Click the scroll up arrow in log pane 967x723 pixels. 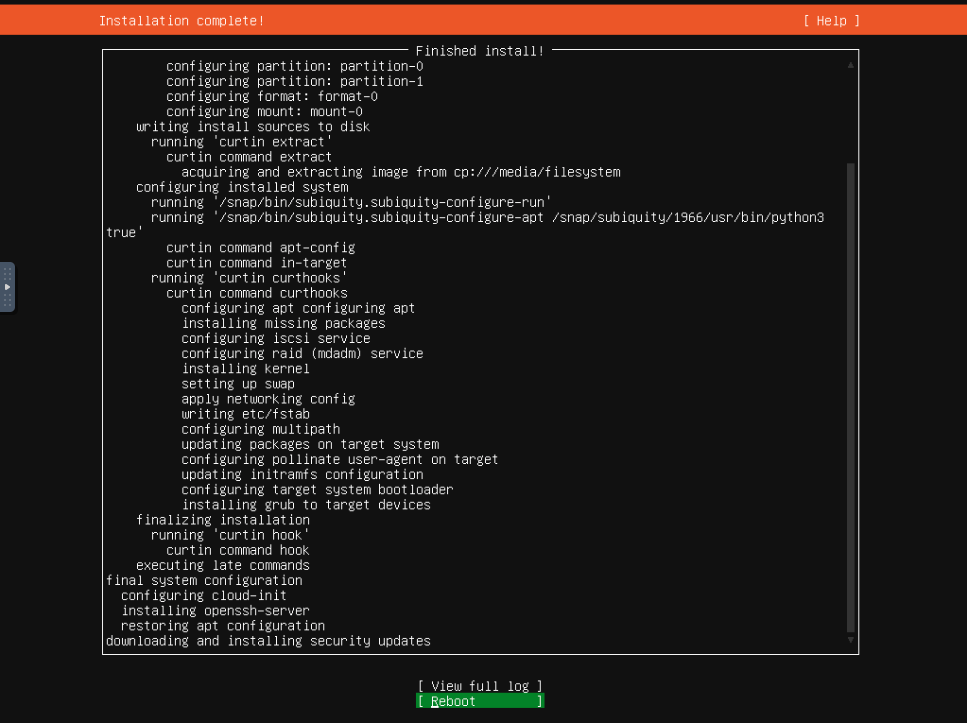[850, 65]
